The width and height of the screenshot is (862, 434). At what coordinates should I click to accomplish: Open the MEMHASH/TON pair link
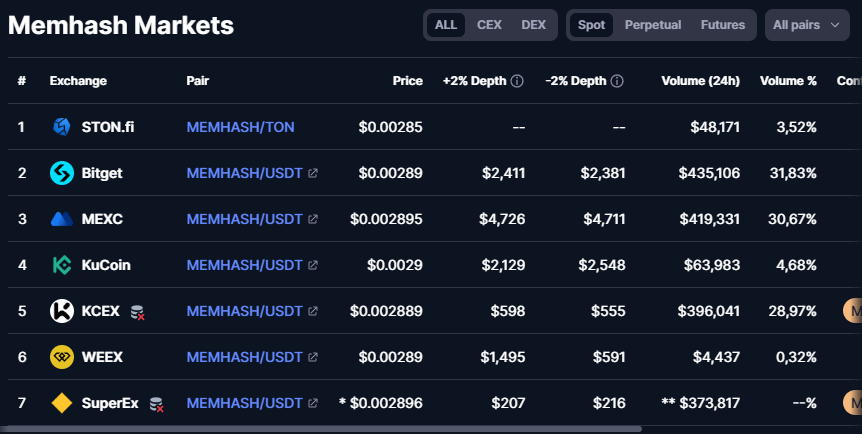pos(240,127)
